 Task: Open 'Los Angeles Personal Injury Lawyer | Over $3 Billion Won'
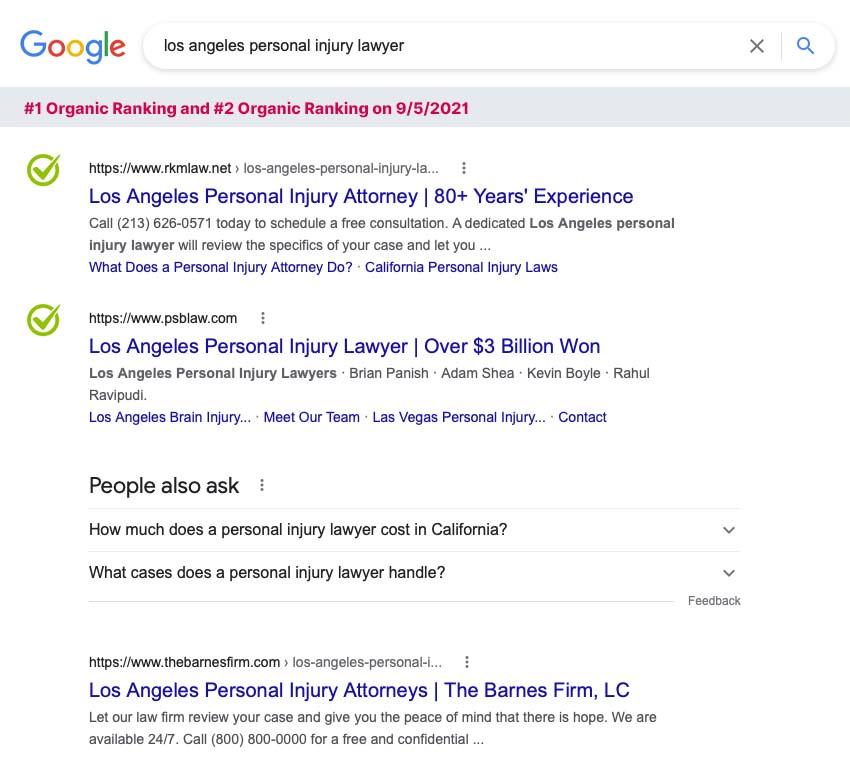(345, 346)
